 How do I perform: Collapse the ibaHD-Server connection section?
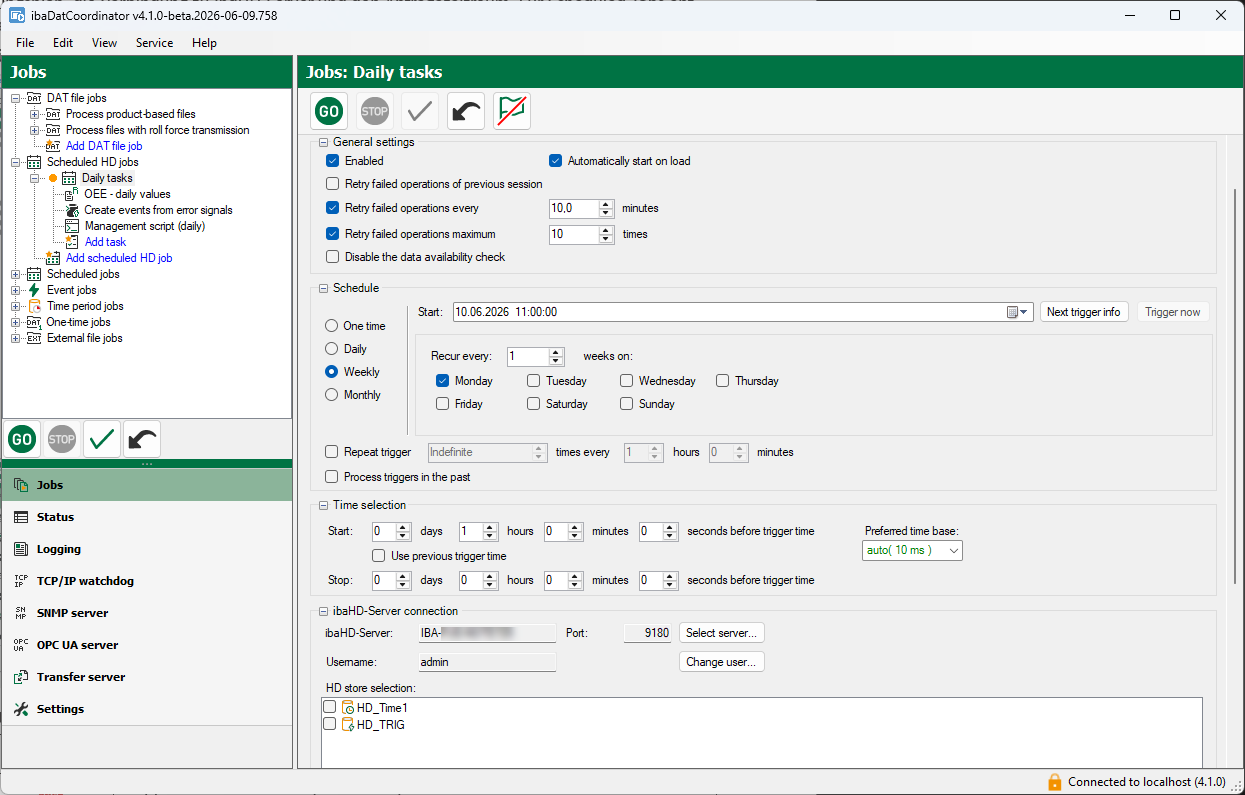(324, 611)
